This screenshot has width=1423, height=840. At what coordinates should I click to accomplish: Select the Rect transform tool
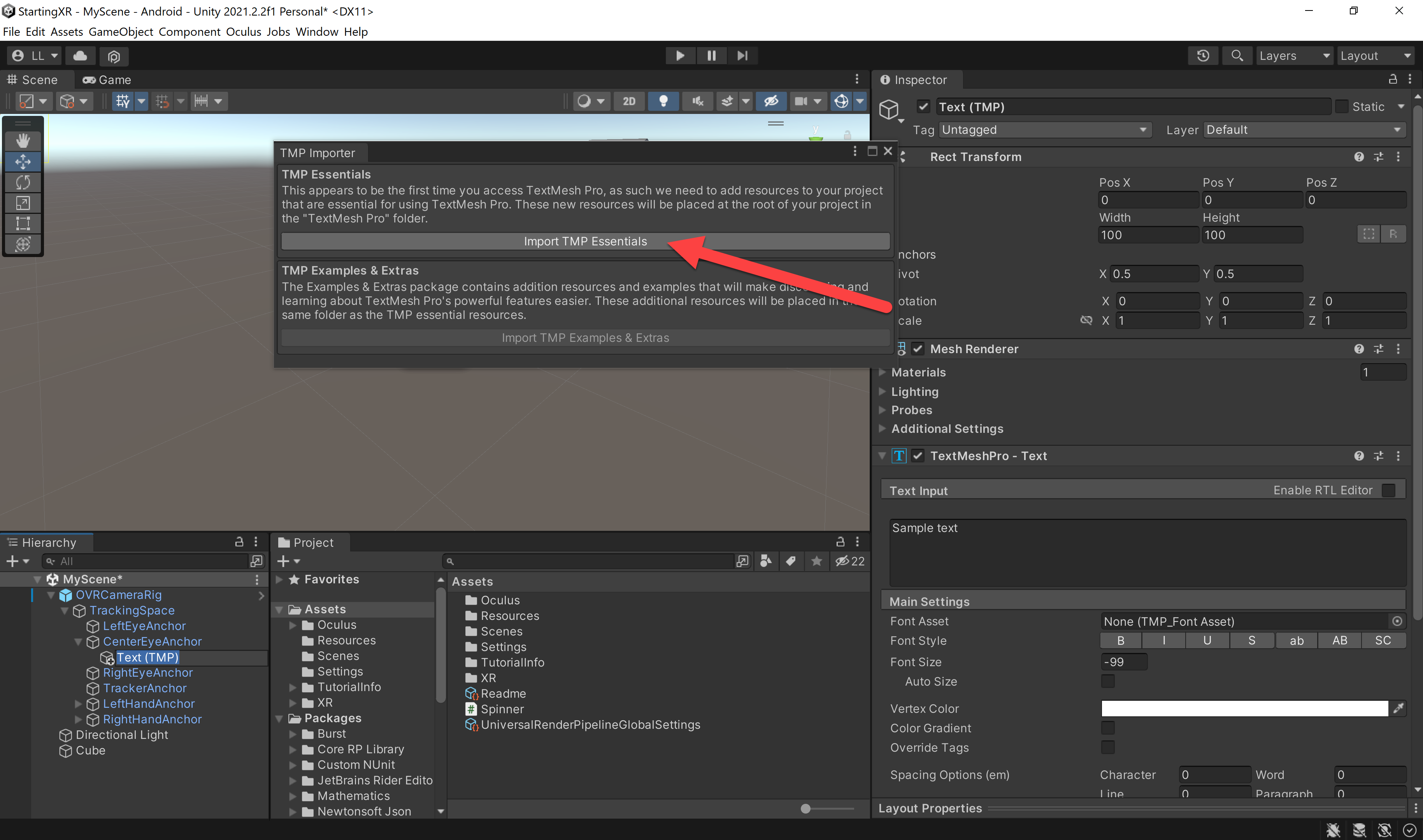click(23, 224)
